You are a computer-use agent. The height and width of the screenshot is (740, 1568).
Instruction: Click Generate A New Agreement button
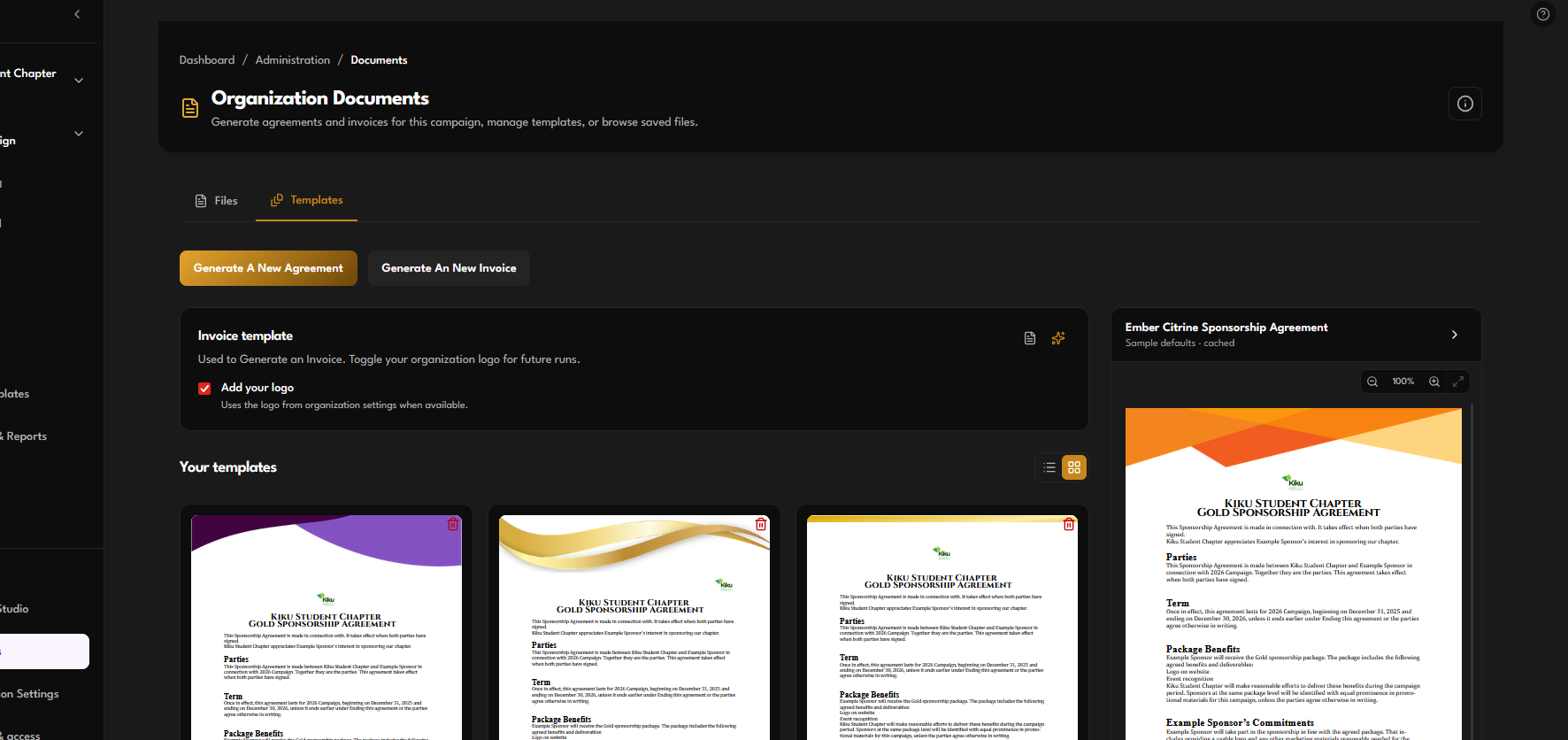click(268, 268)
